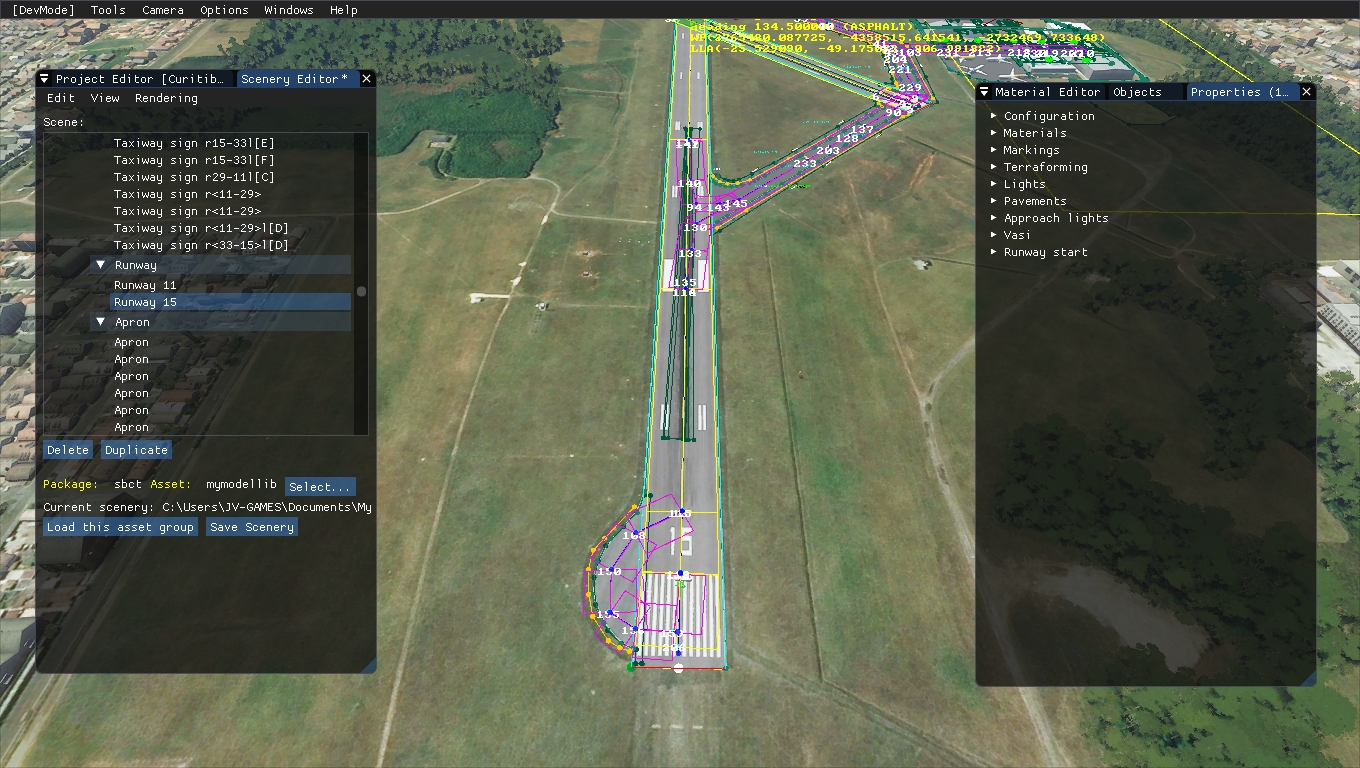Switch to the Objects tab
This screenshot has height=768, width=1360.
(x=1137, y=92)
